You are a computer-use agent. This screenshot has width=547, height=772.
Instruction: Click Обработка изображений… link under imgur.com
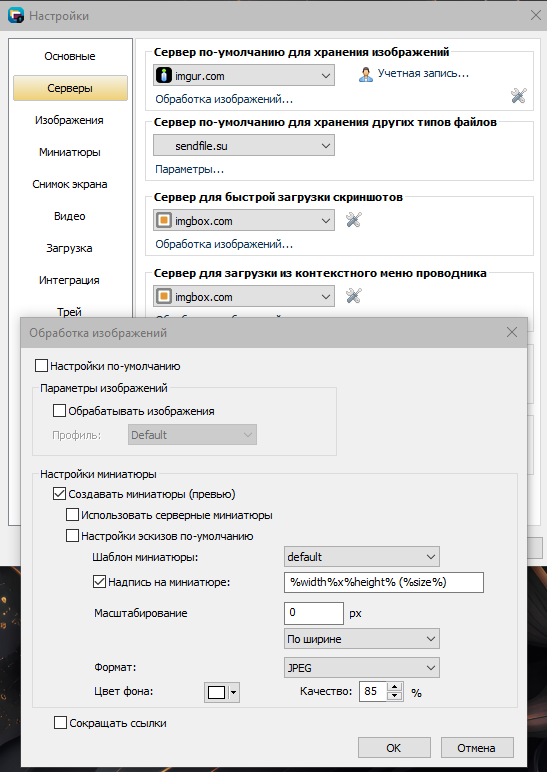coord(224,99)
